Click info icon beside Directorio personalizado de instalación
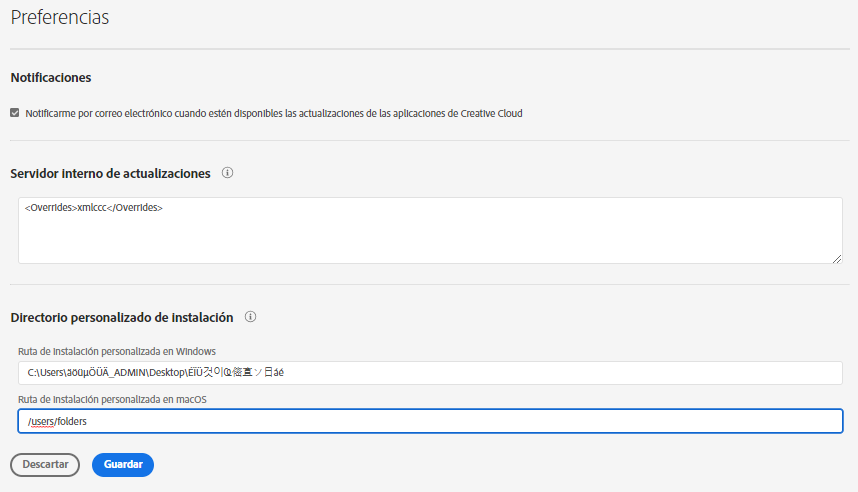 coord(250,317)
